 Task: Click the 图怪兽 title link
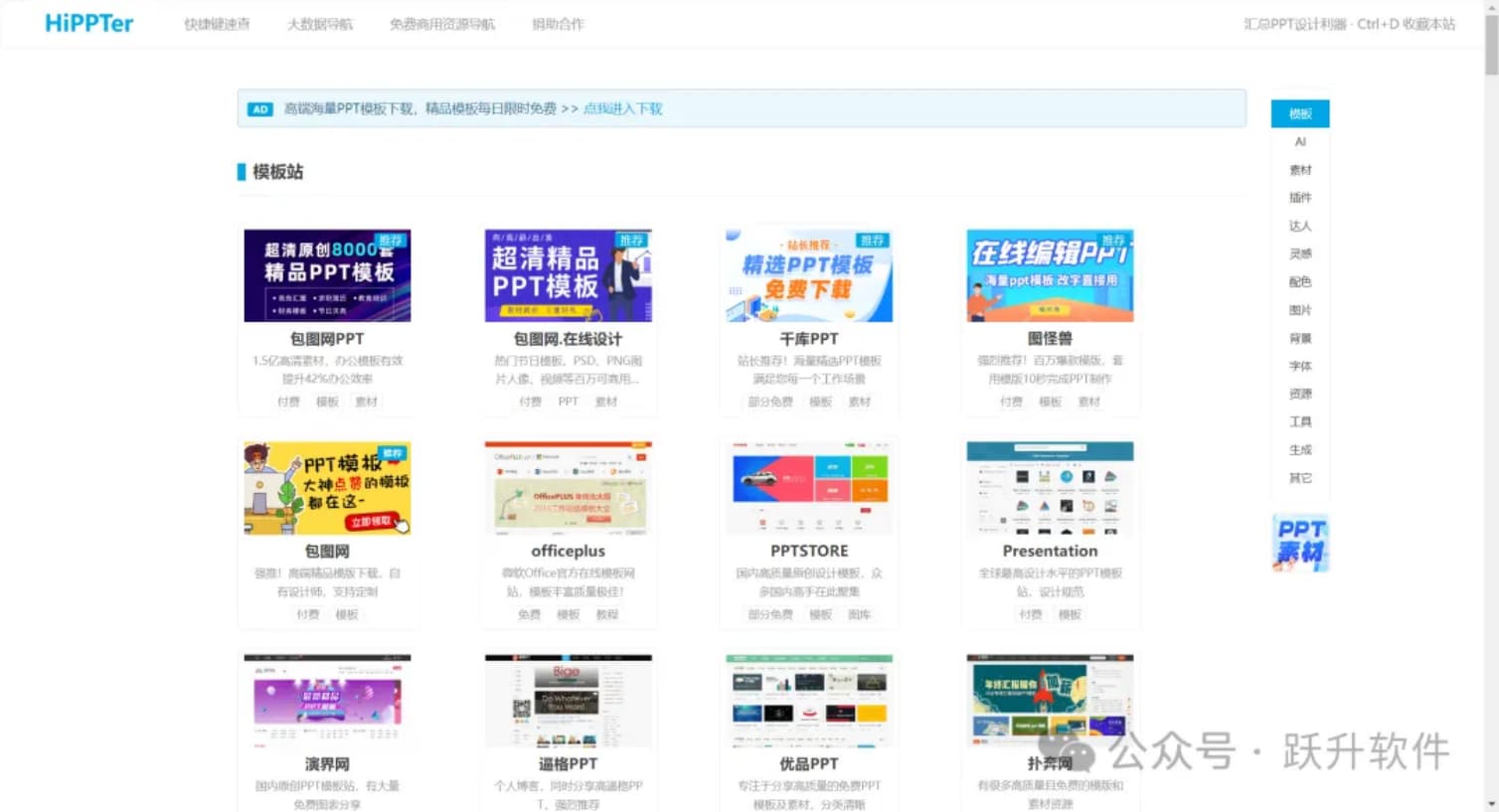click(x=1050, y=339)
